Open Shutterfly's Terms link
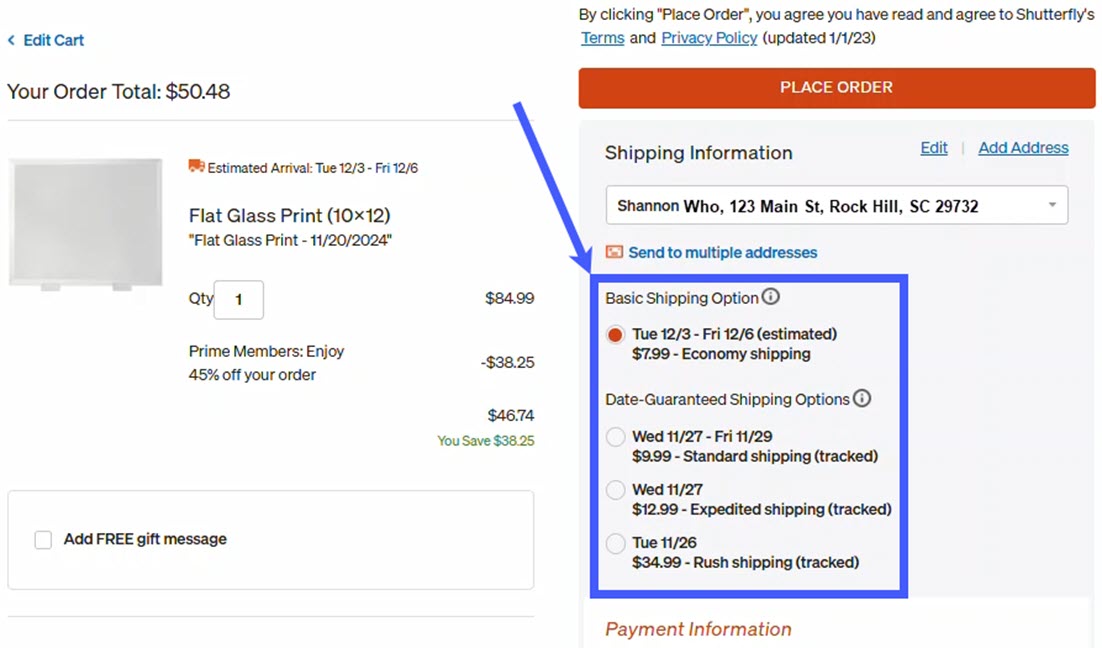 pos(602,38)
